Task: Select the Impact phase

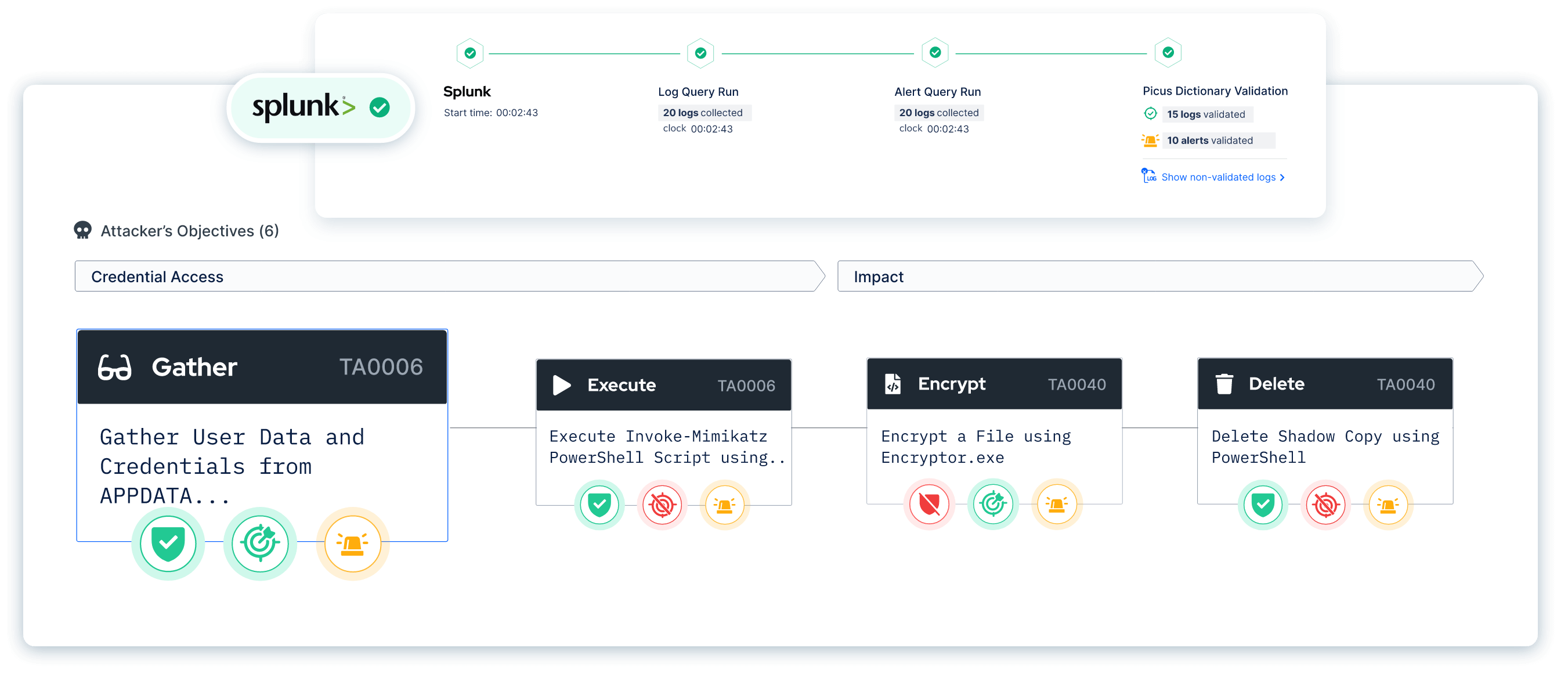Action: (x=1160, y=276)
